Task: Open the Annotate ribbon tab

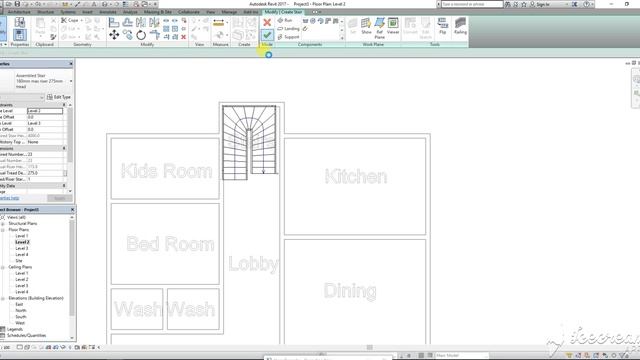Action: [x=108, y=12]
